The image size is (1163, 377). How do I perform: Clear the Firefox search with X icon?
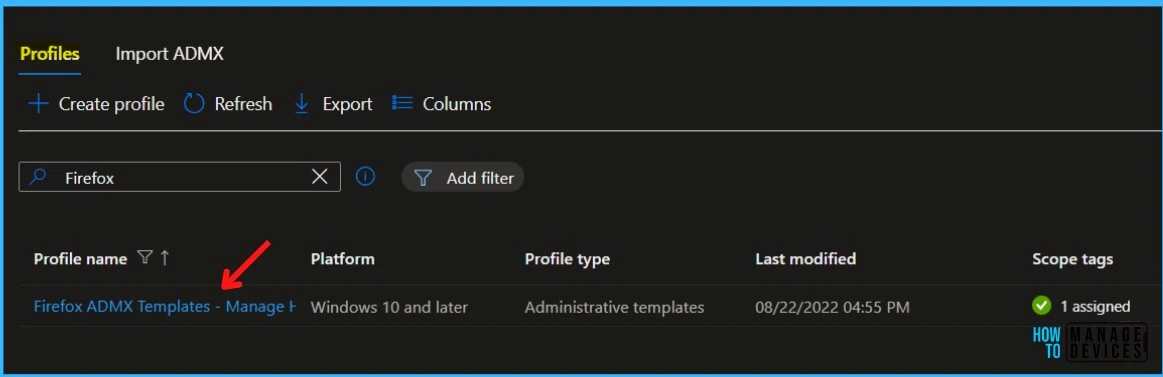[320, 177]
